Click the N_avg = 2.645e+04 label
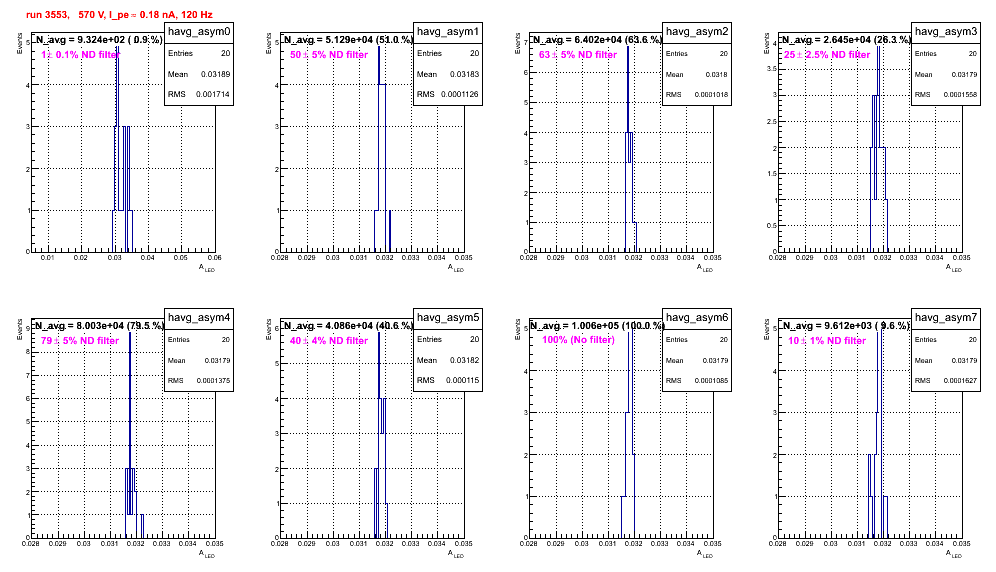The width and height of the screenshot is (996, 572). [846, 40]
